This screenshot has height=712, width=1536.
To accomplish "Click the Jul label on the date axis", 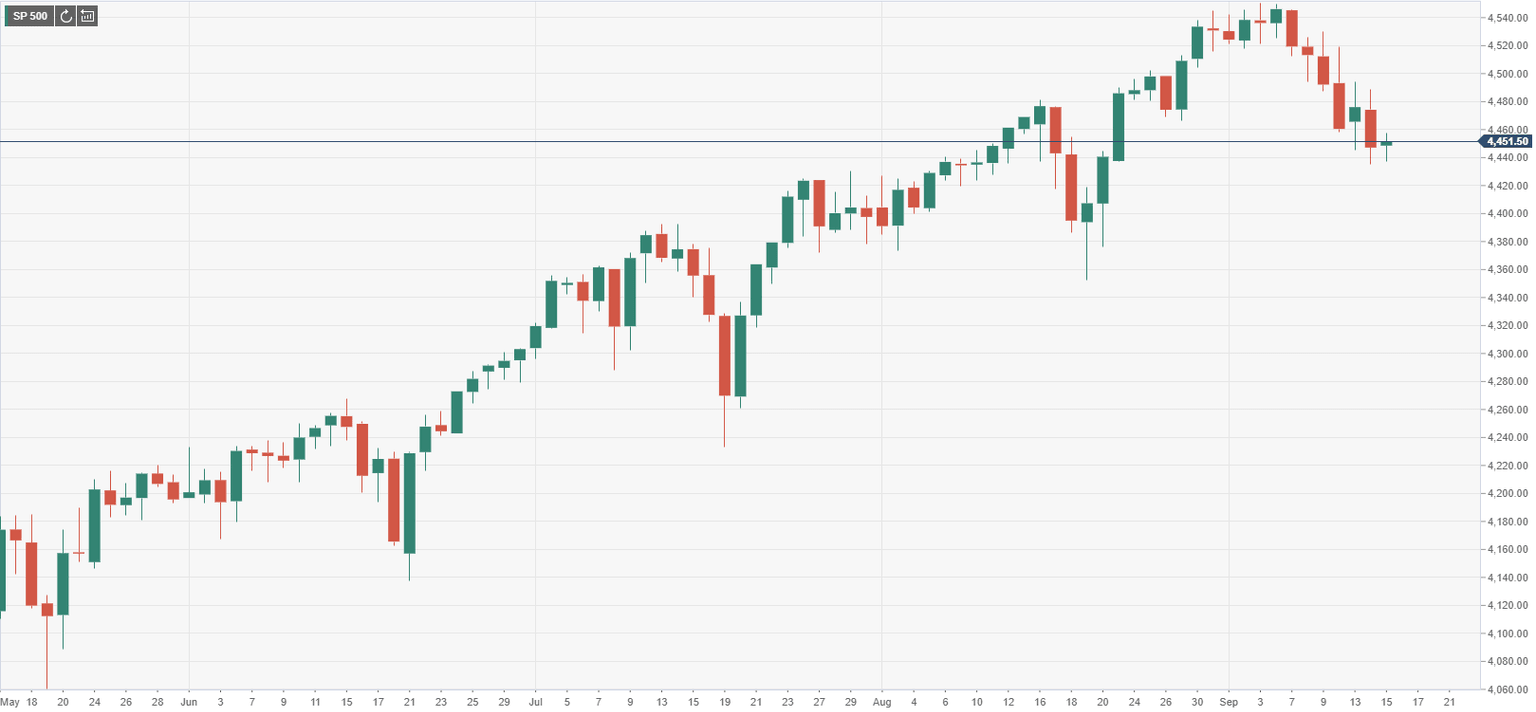I will tap(534, 702).
